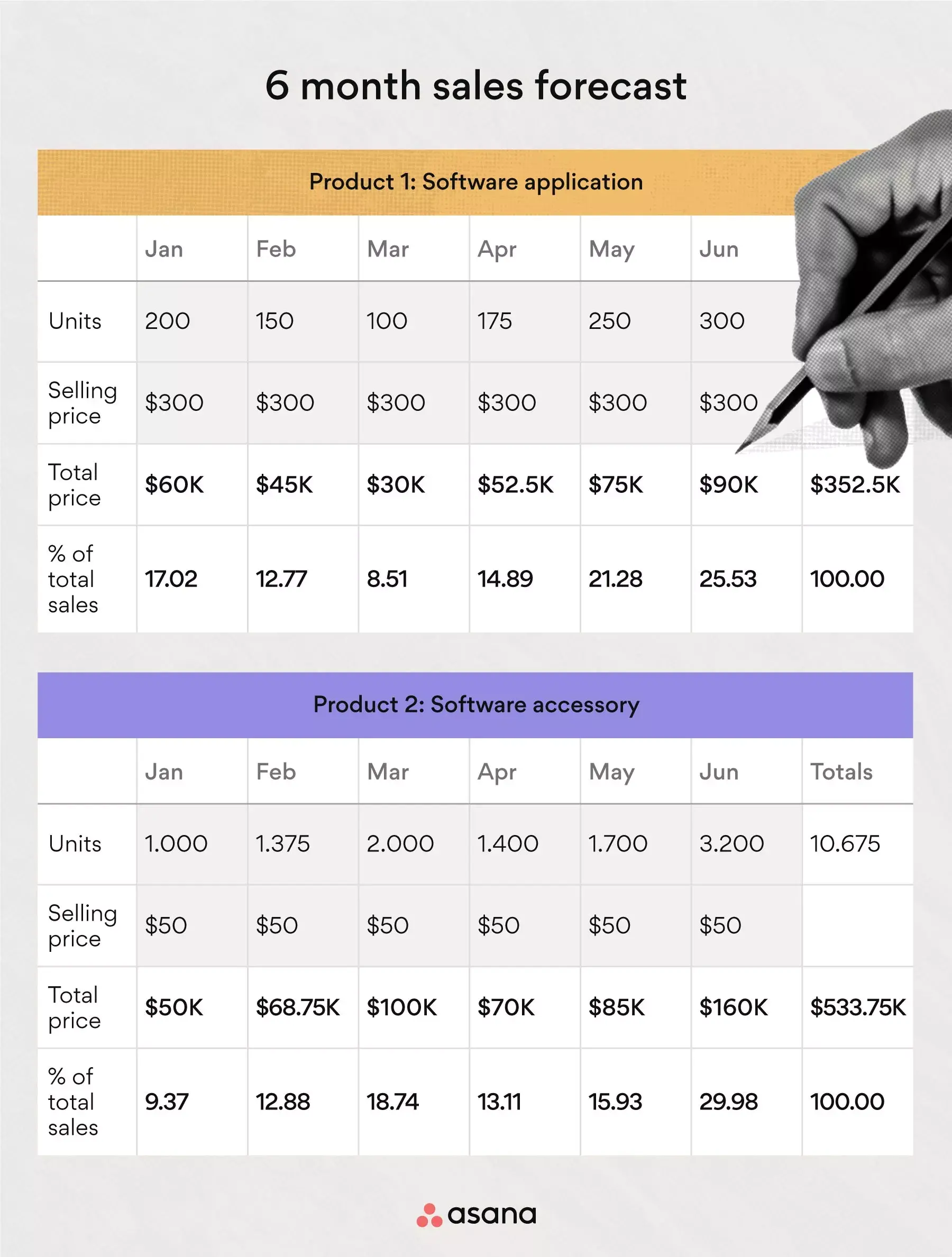Click the 29.98 percent of sales cell
Screen dimensions: 952x1257
[728, 1102]
